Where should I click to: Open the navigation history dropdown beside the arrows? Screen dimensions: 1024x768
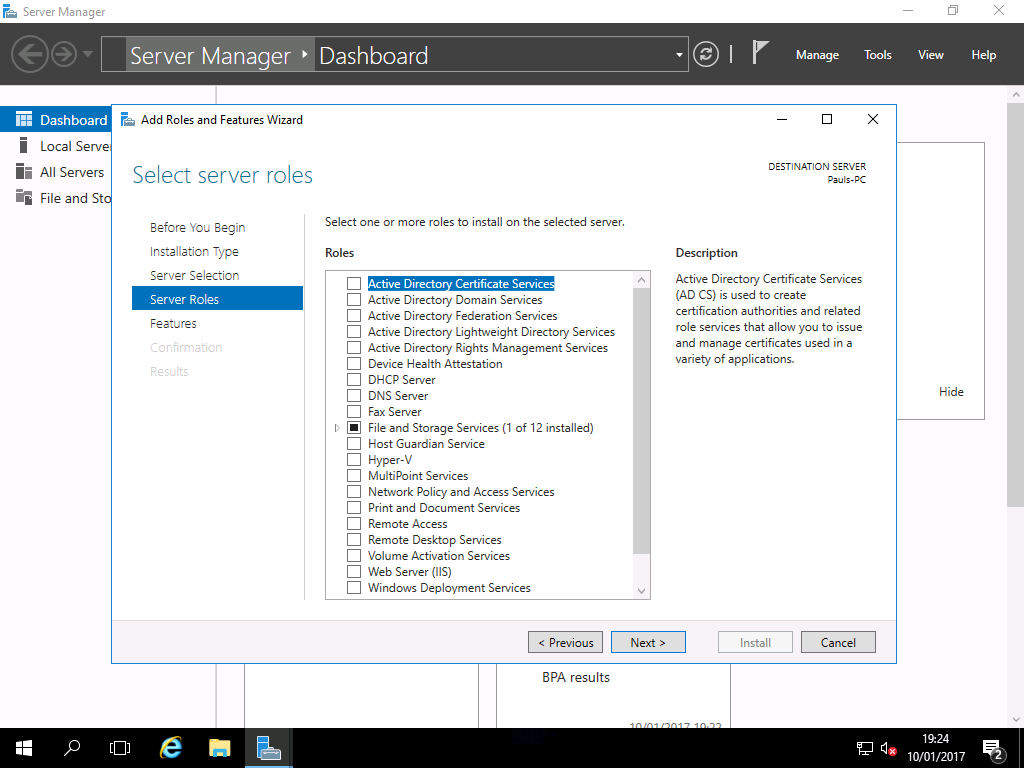(x=88, y=54)
